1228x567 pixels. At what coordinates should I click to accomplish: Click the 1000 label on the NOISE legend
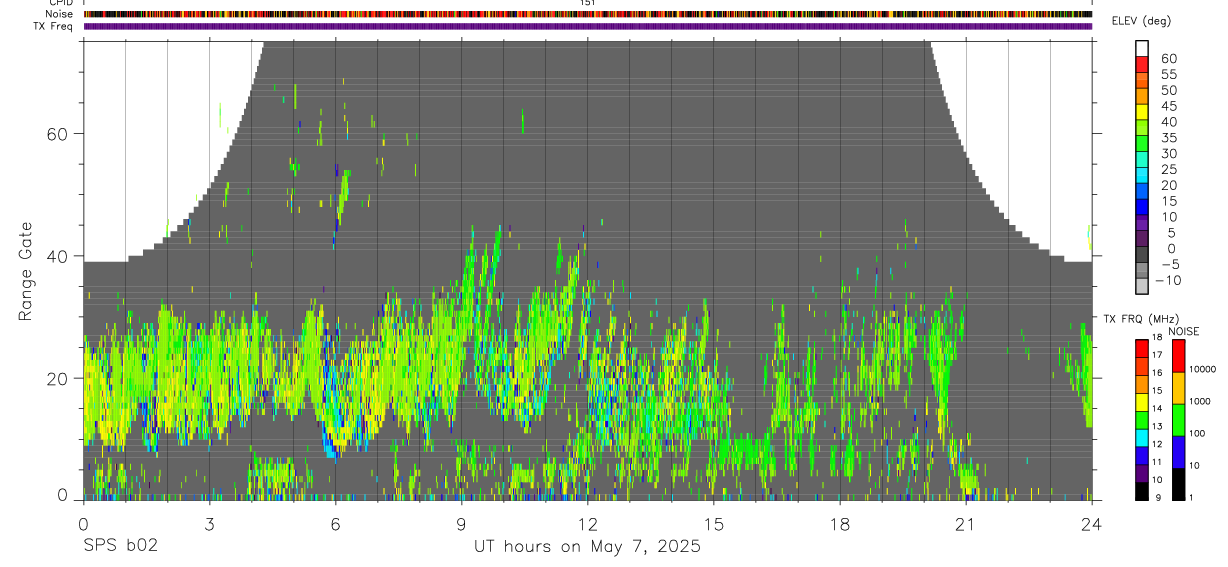tap(1199, 401)
